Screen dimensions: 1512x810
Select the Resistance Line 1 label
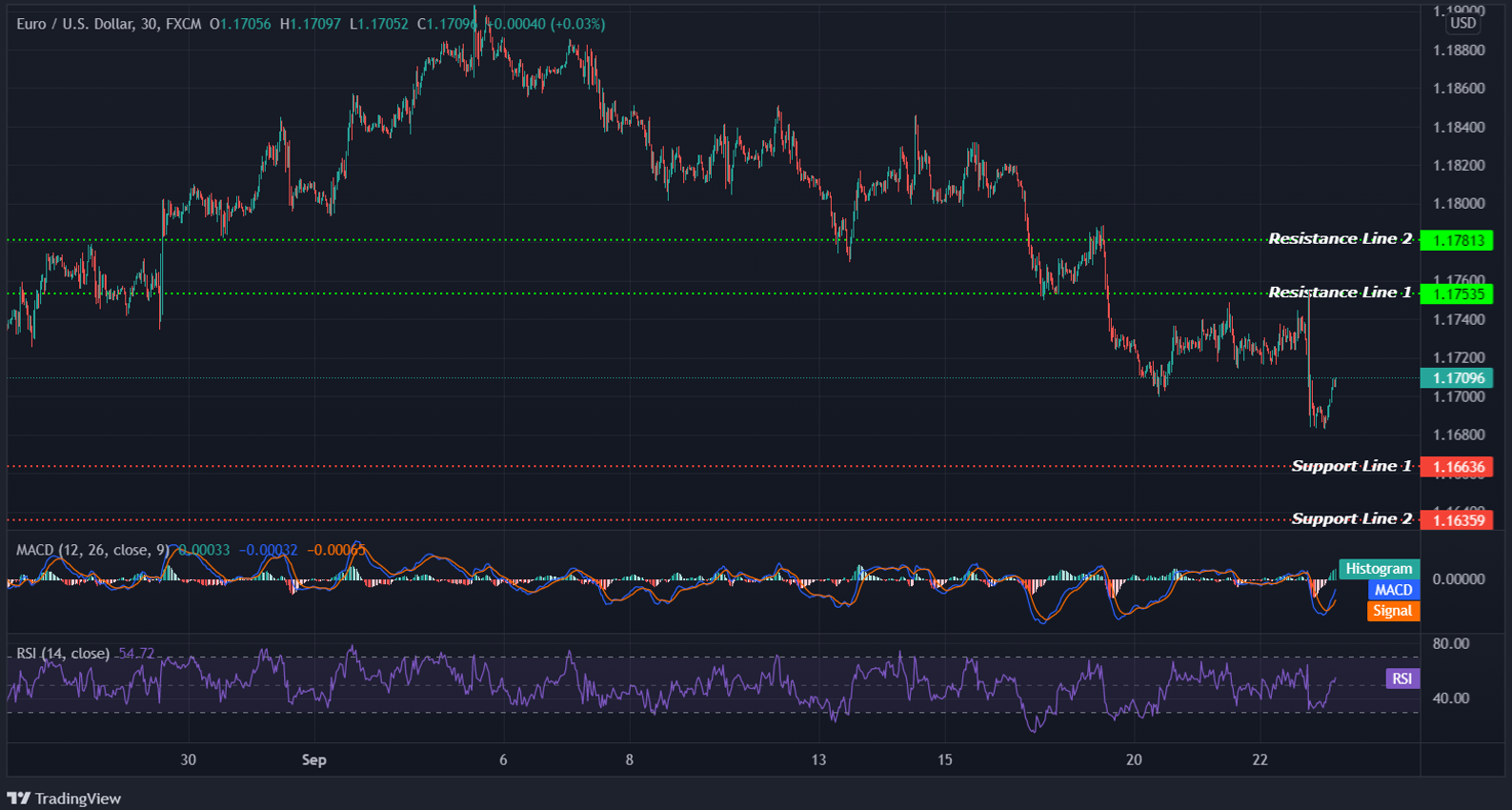1340,293
